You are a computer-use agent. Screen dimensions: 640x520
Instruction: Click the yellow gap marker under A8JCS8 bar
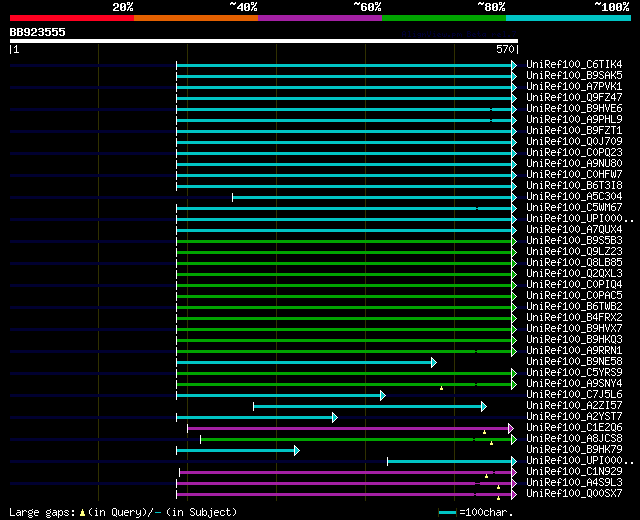point(491,443)
